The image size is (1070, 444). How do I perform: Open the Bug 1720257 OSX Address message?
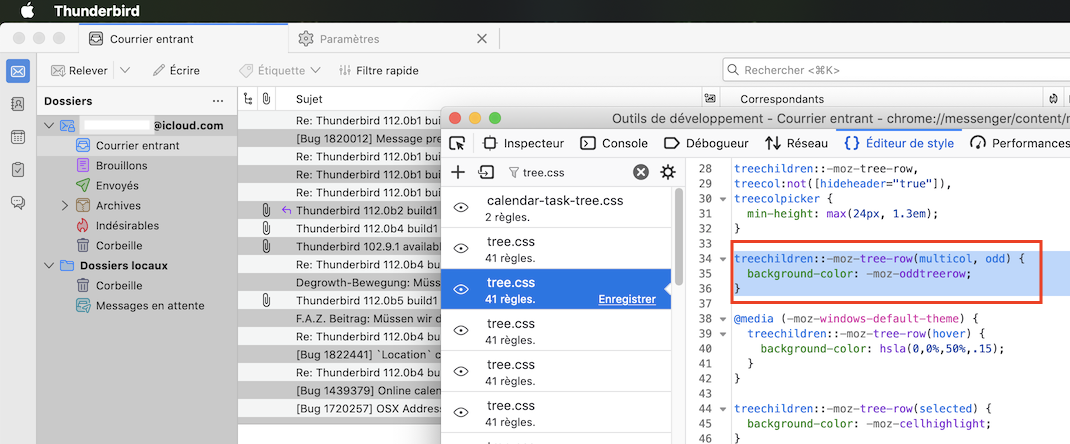340,409
